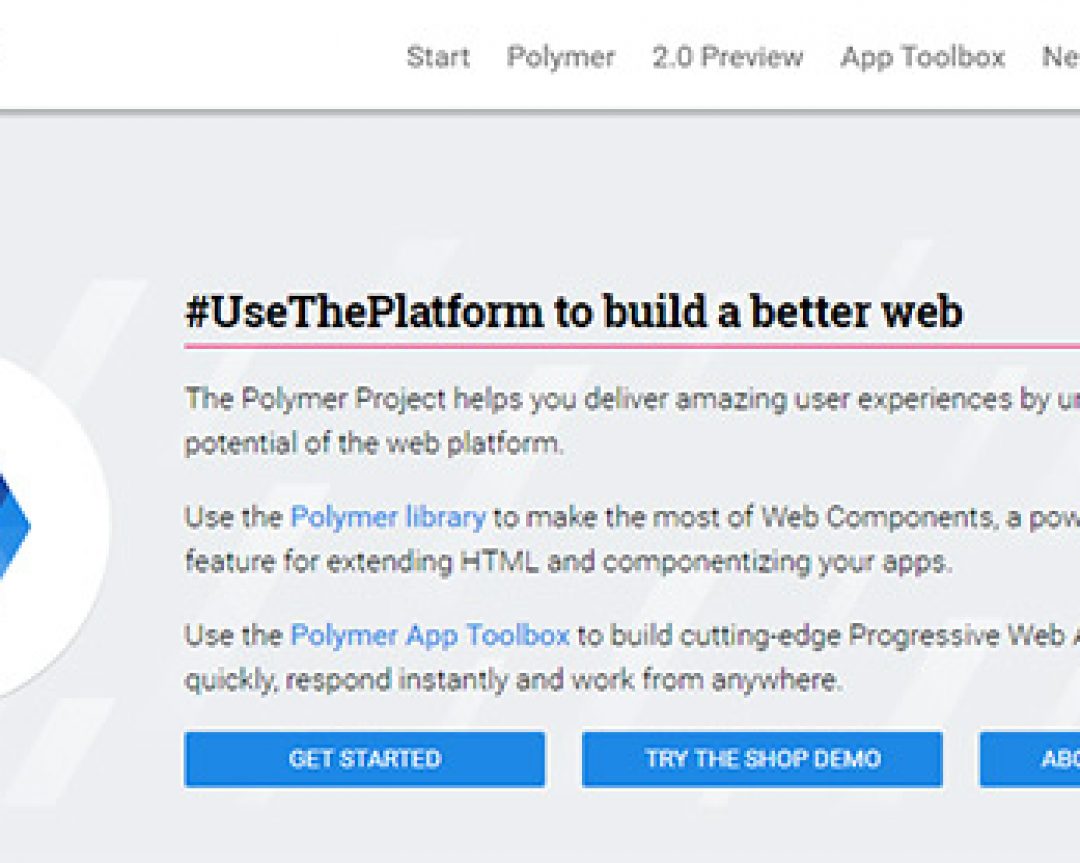Click the TRY THE SHOP DEMO button

tap(762, 759)
